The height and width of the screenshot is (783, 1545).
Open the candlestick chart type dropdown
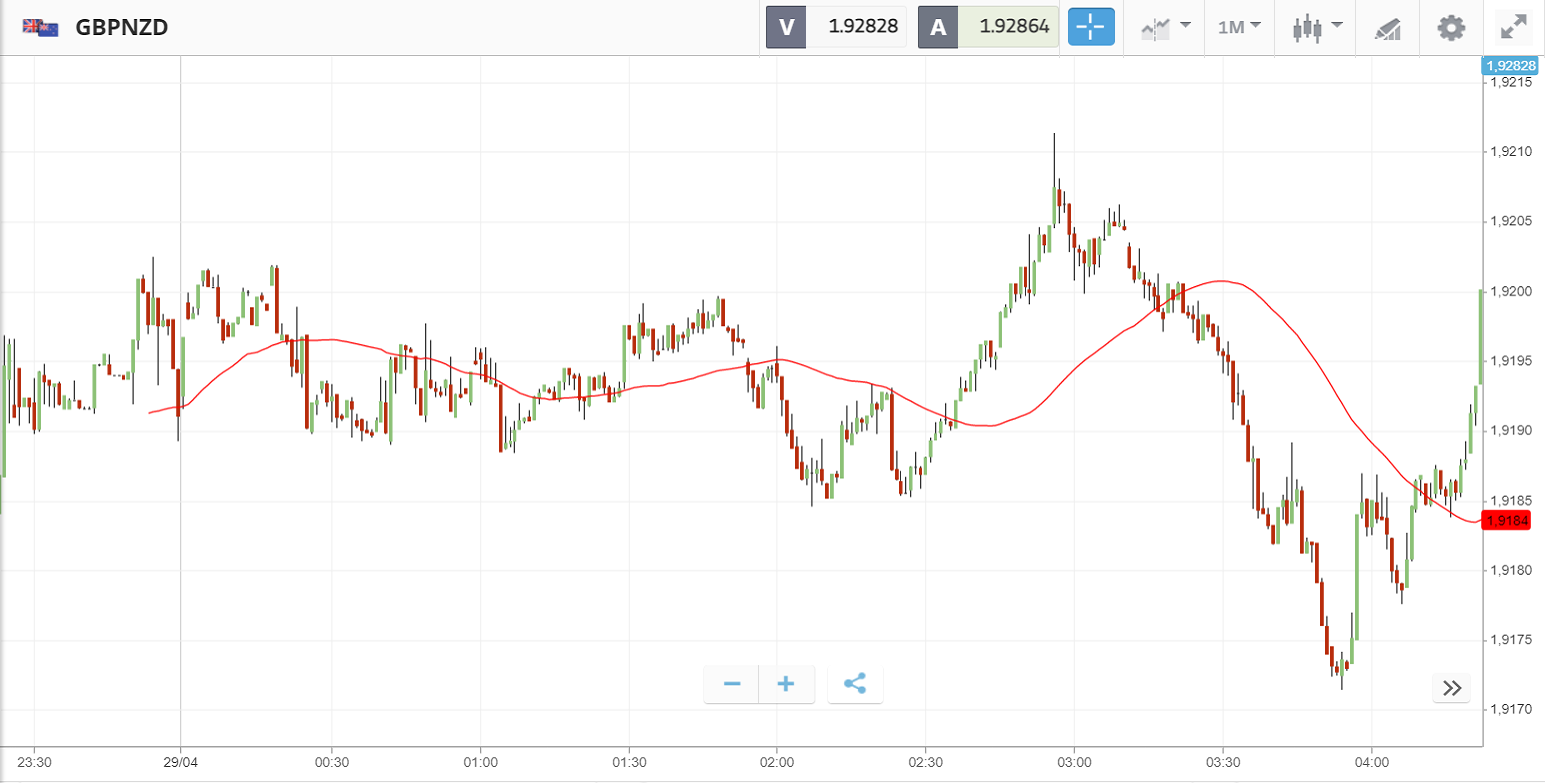point(1316,27)
